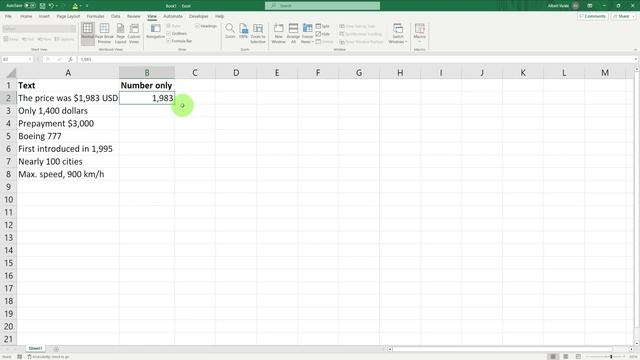This screenshot has height=360, width=640.
Task: Open the Zoom dialog
Action: tap(230, 31)
